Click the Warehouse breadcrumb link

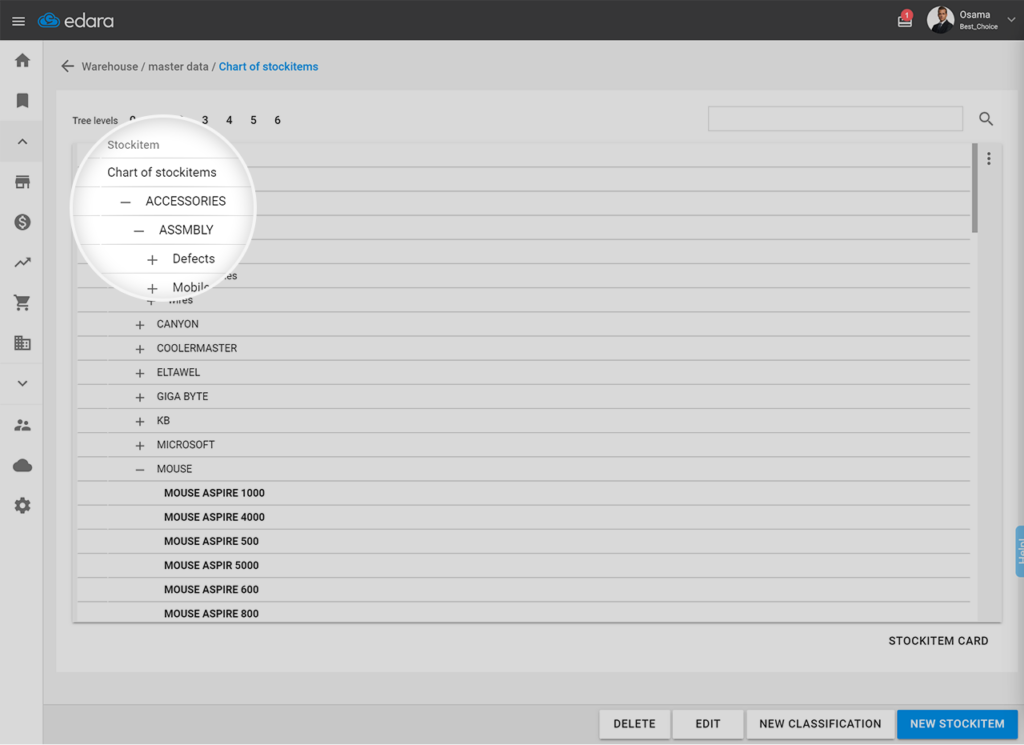(x=110, y=67)
